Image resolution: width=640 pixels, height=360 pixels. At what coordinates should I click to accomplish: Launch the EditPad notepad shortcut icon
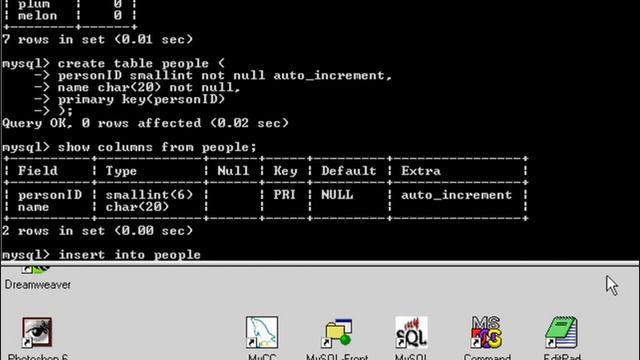coord(562,332)
